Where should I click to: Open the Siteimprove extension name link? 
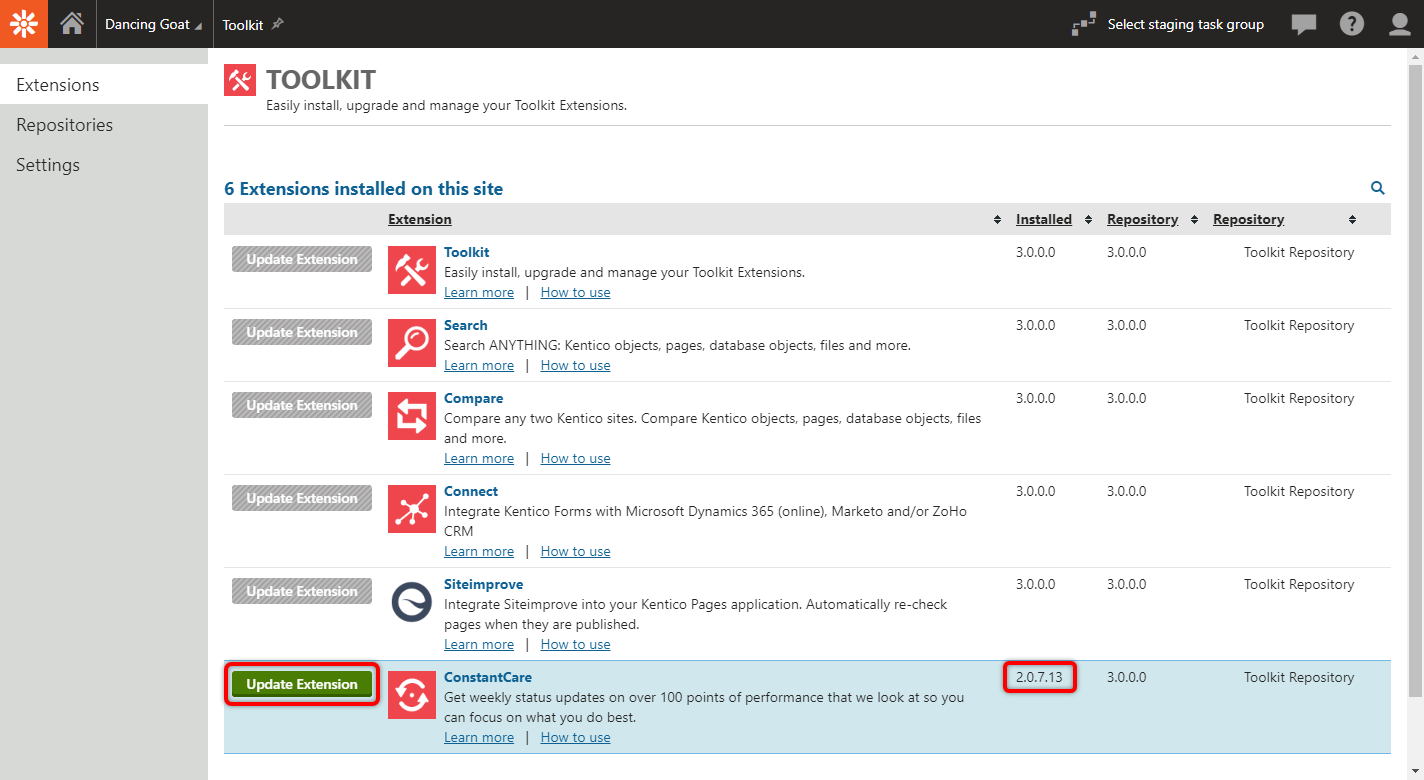point(484,585)
